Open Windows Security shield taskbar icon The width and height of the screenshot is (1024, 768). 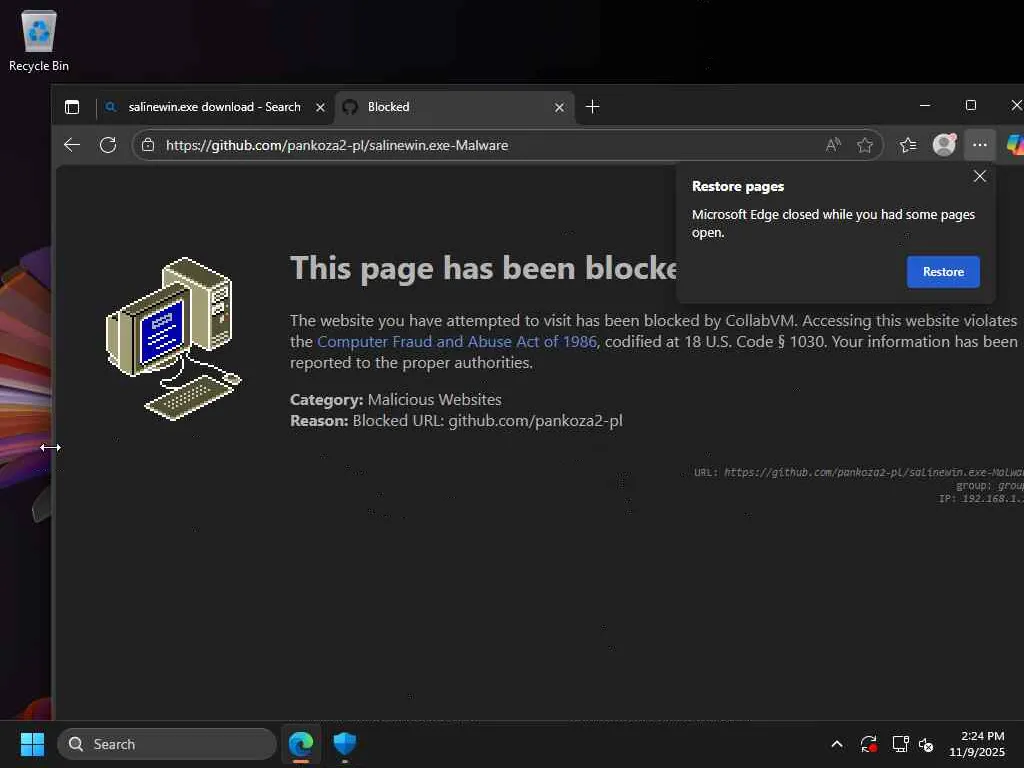[344, 744]
